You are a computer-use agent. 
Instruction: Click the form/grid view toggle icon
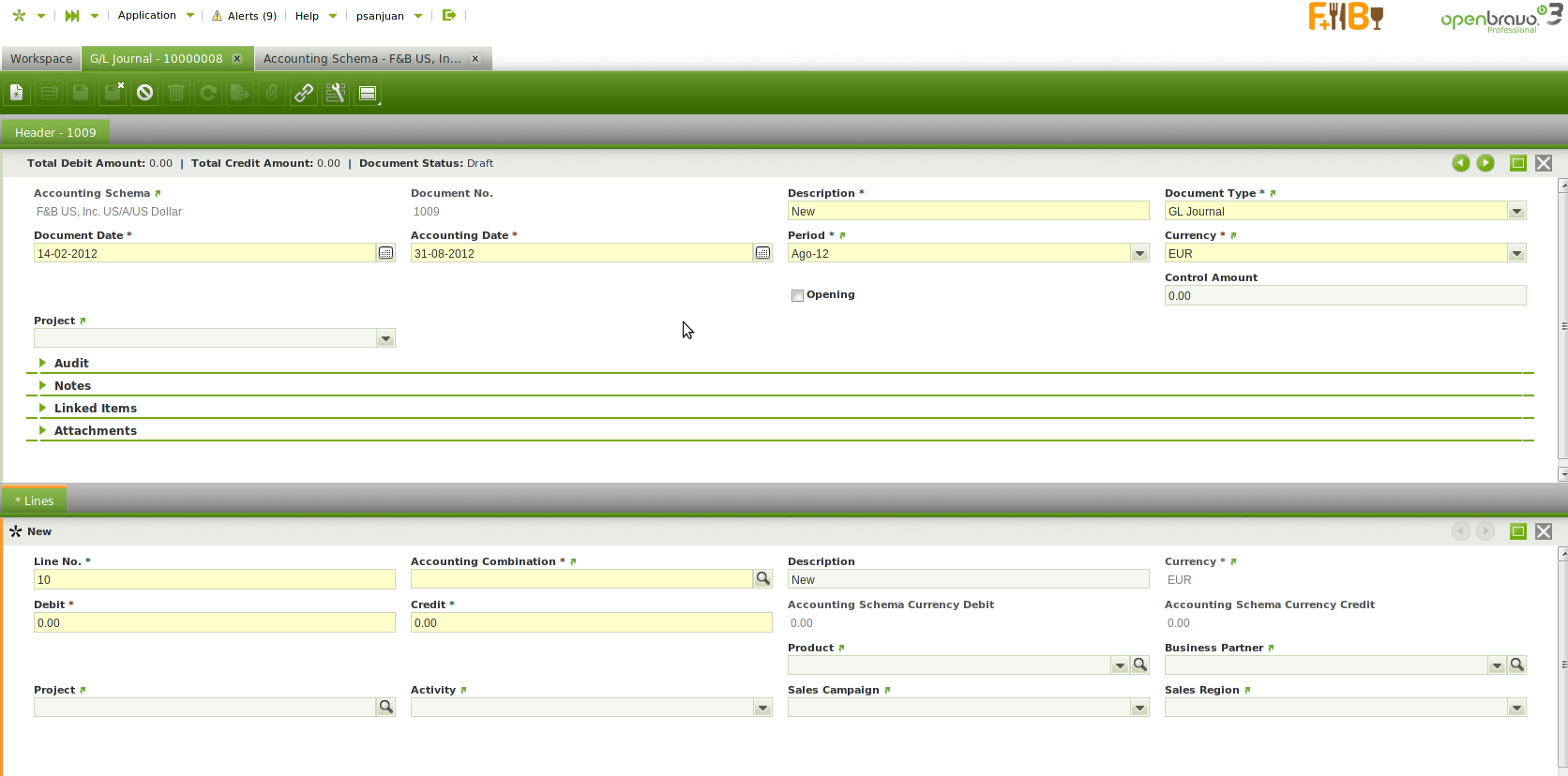click(x=368, y=93)
